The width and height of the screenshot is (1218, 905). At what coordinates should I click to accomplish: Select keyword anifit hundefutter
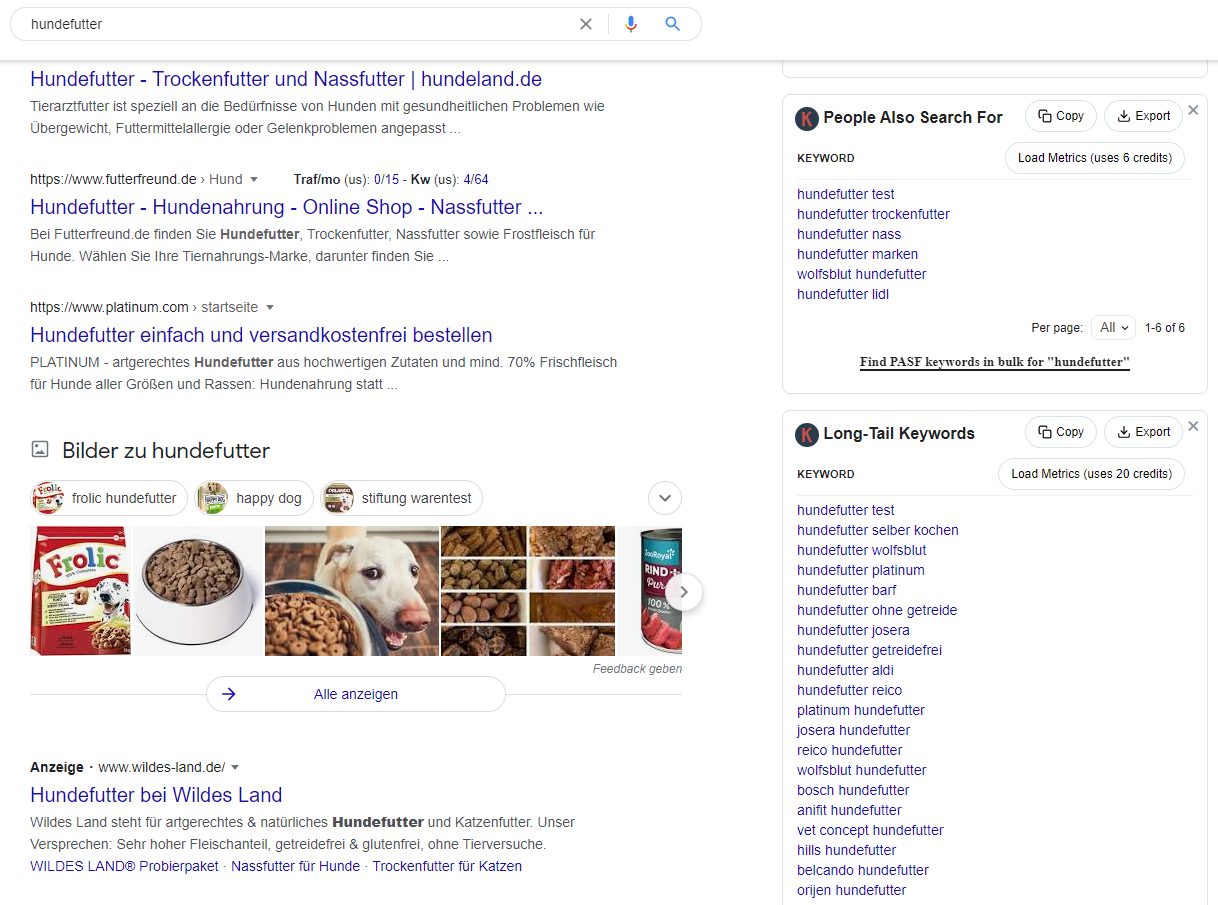click(x=849, y=810)
